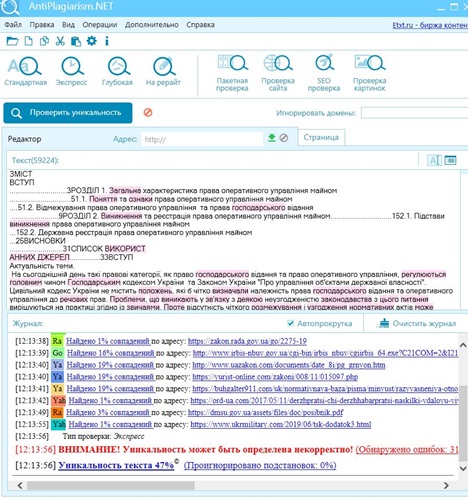Open the Дополнительно menu
The height and width of the screenshot is (500, 468).
pyautogui.click(x=152, y=25)
